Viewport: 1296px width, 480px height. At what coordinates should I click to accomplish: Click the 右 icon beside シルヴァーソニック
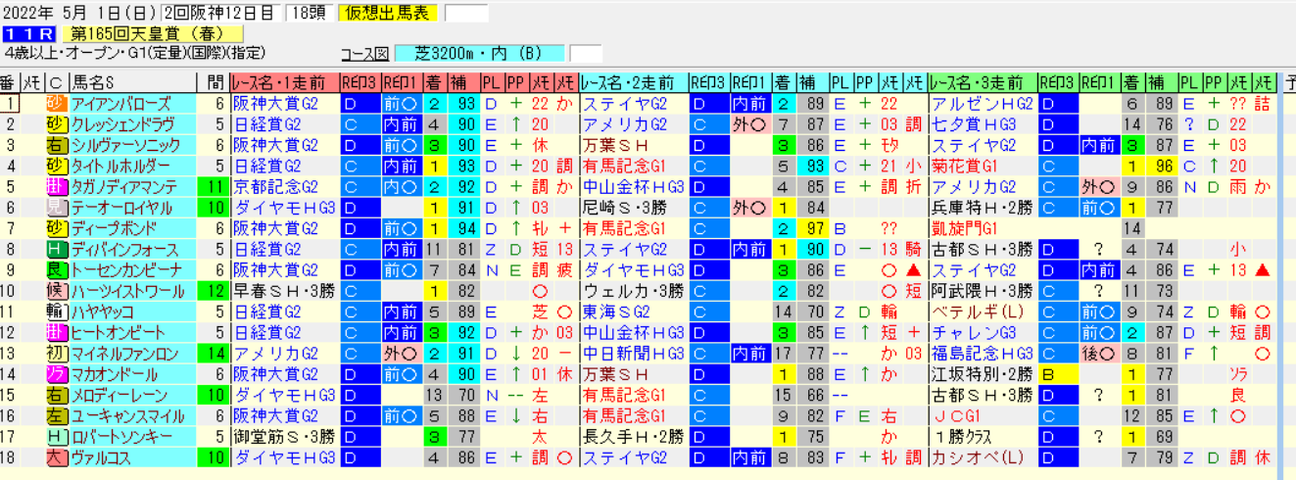(x=55, y=145)
